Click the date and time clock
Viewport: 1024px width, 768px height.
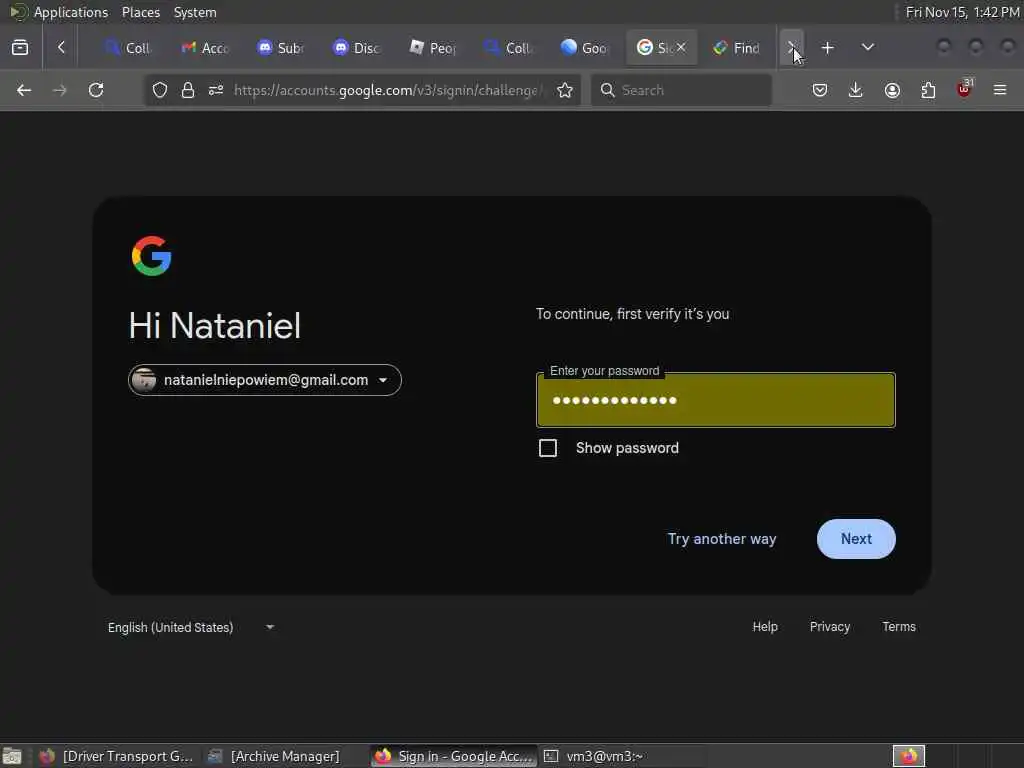point(963,12)
